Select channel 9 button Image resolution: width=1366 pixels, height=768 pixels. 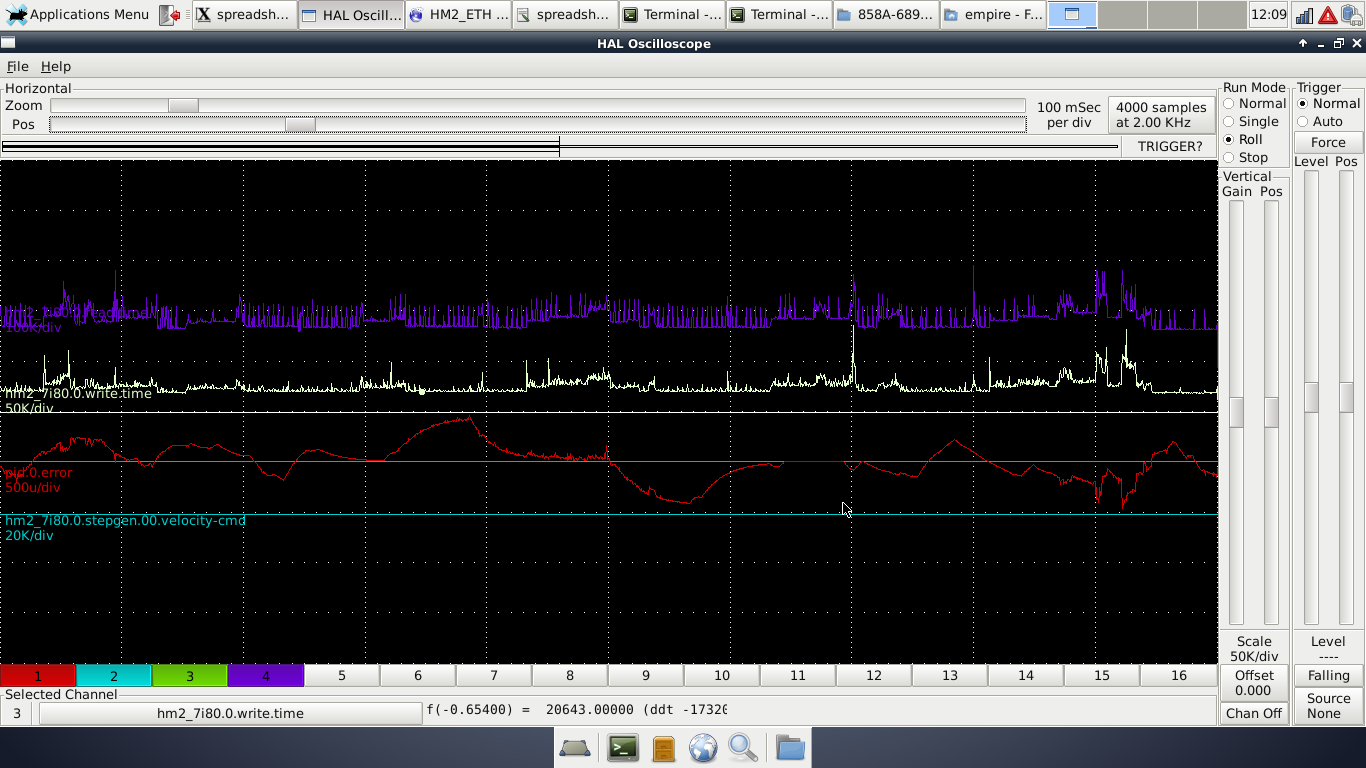[x=646, y=675]
